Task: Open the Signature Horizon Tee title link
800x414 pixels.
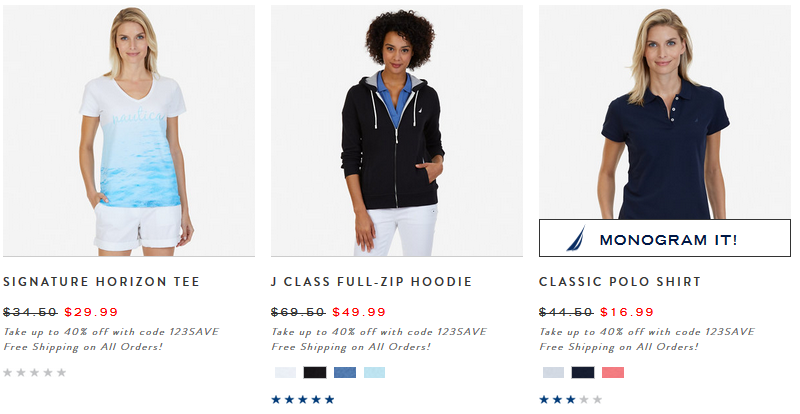Action: click(x=101, y=282)
